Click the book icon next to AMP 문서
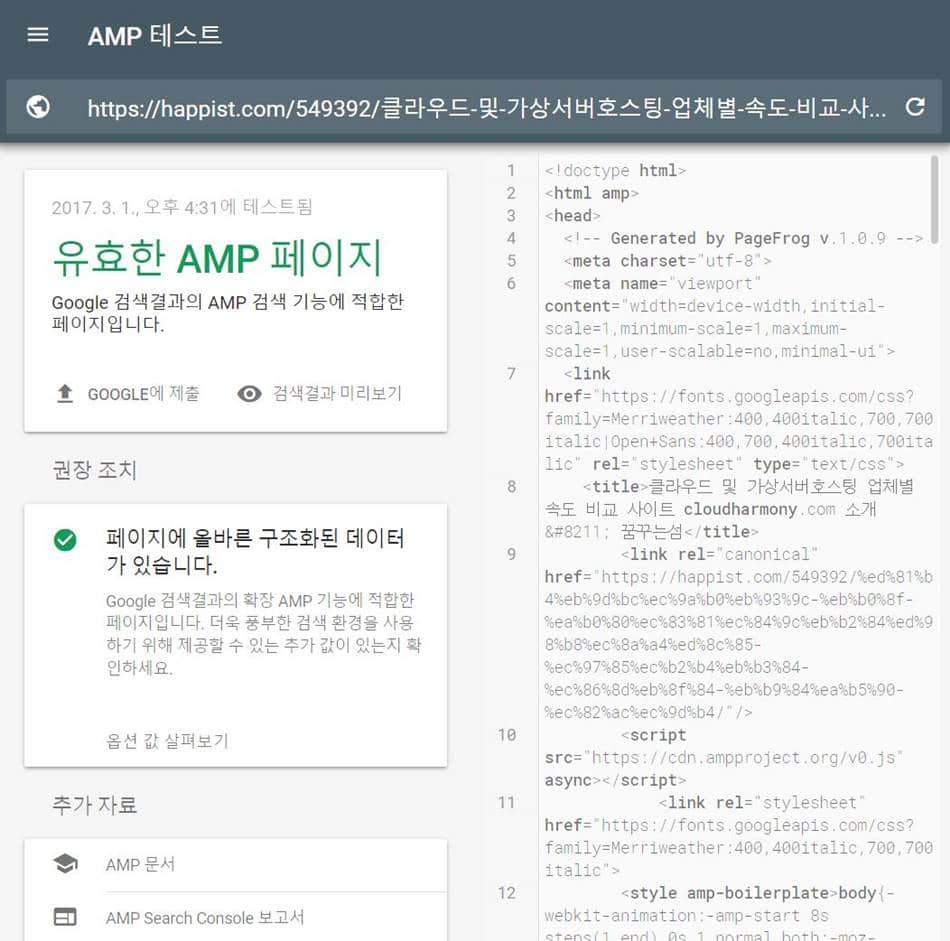 click(66, 866)
